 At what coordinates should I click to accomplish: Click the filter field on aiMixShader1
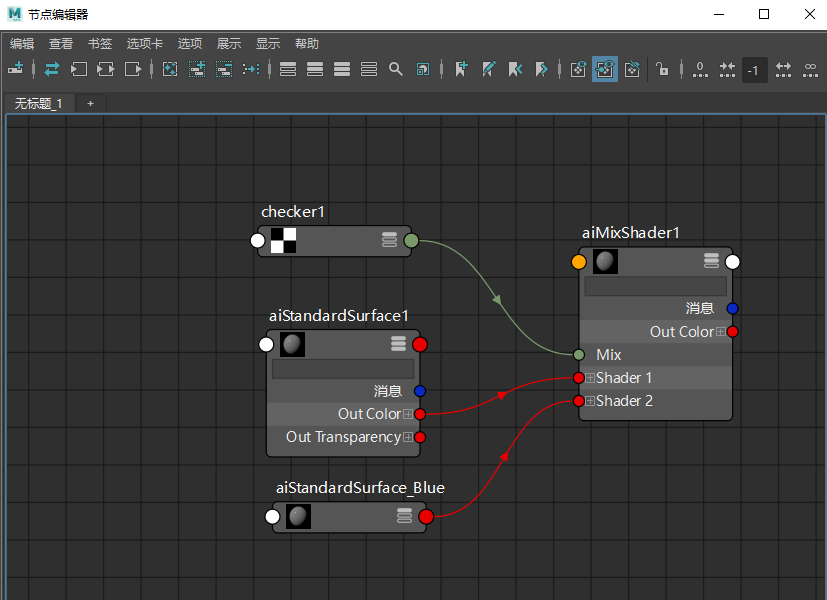(656, 286)
